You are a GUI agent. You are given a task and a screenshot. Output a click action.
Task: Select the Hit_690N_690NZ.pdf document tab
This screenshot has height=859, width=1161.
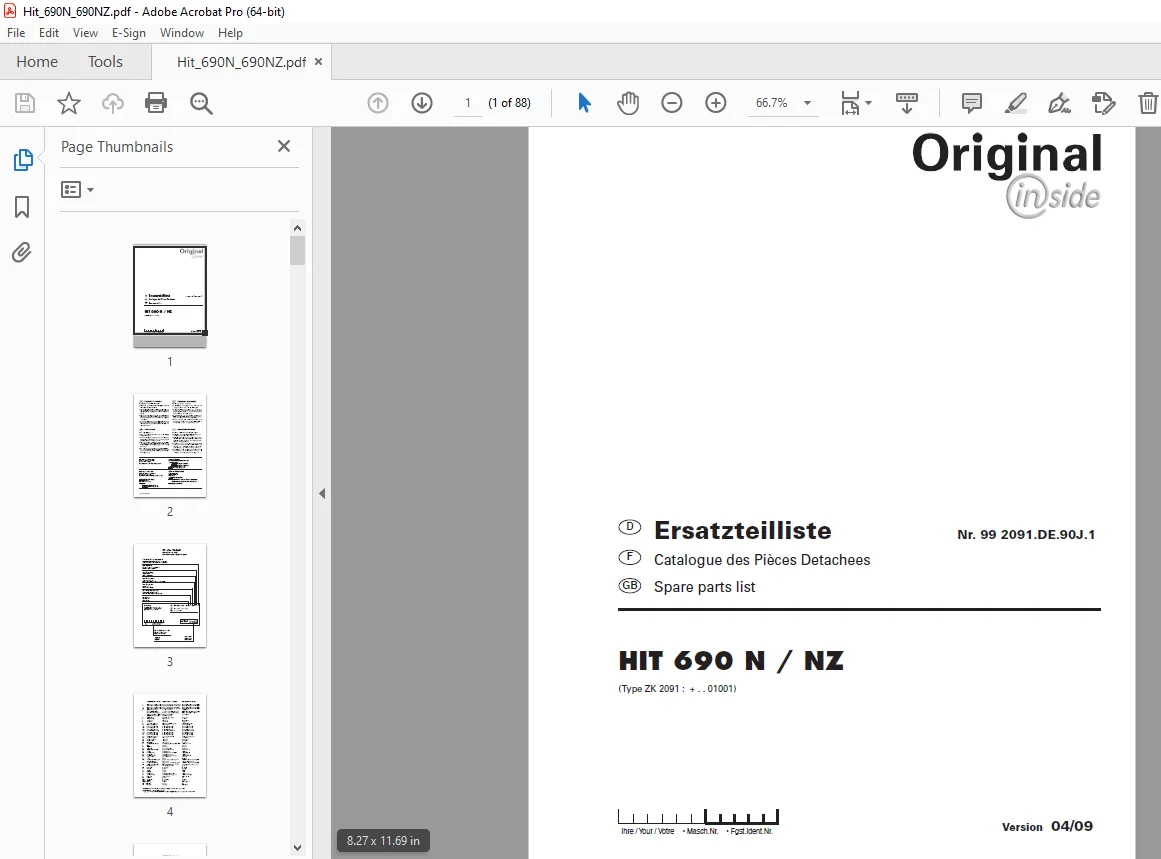click(241, 62)
